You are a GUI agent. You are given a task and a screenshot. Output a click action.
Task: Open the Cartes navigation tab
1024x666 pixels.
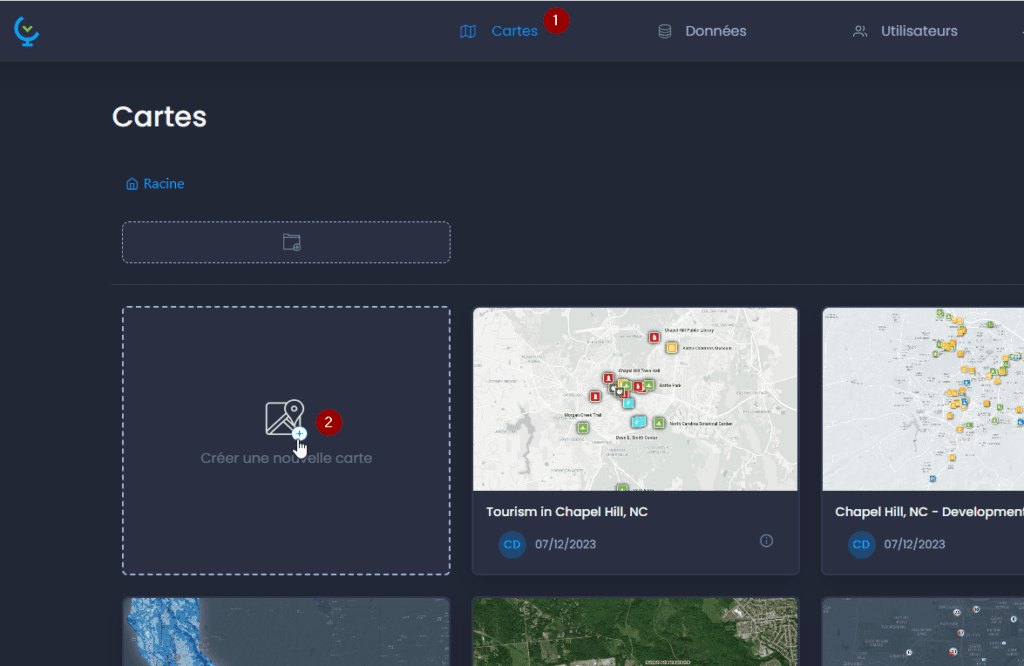click(x=514, y=31)
